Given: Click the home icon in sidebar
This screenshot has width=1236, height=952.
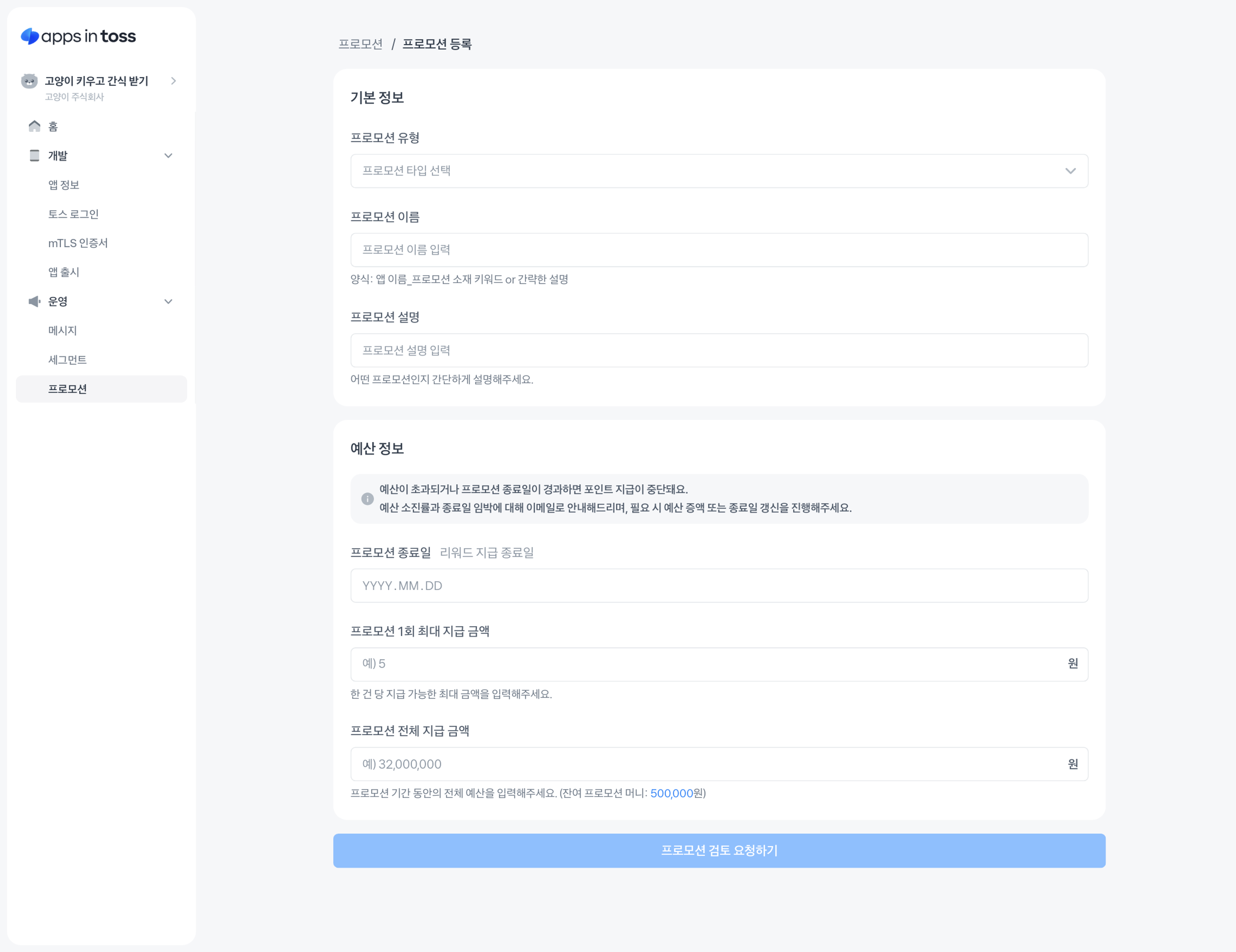Looking at the screenshot, I should click(x=34, y=126).
